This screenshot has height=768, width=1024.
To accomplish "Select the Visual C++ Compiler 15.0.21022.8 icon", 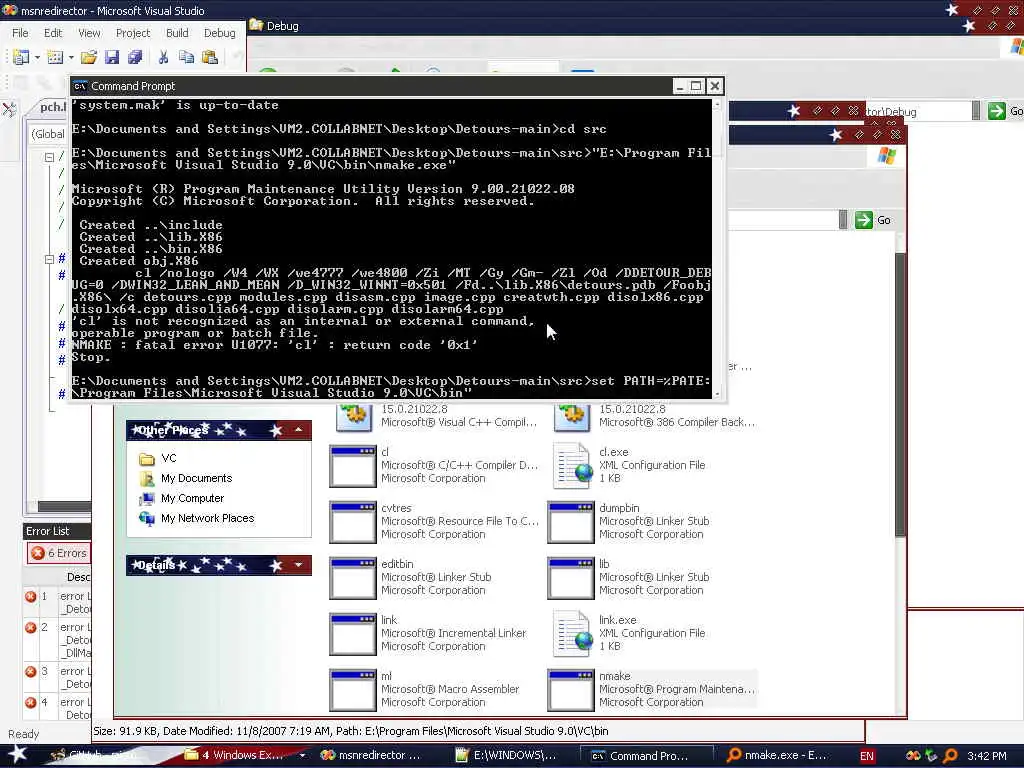I will coord(353,417).
